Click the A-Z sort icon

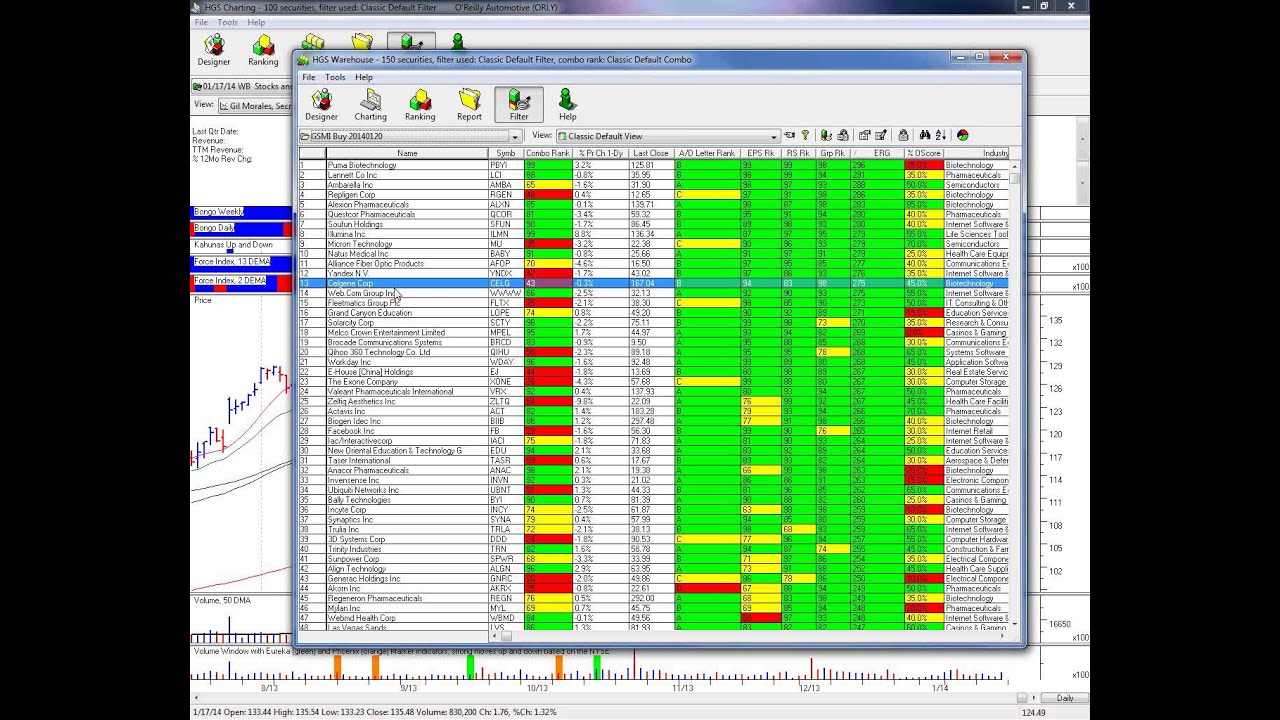(941, 136)
